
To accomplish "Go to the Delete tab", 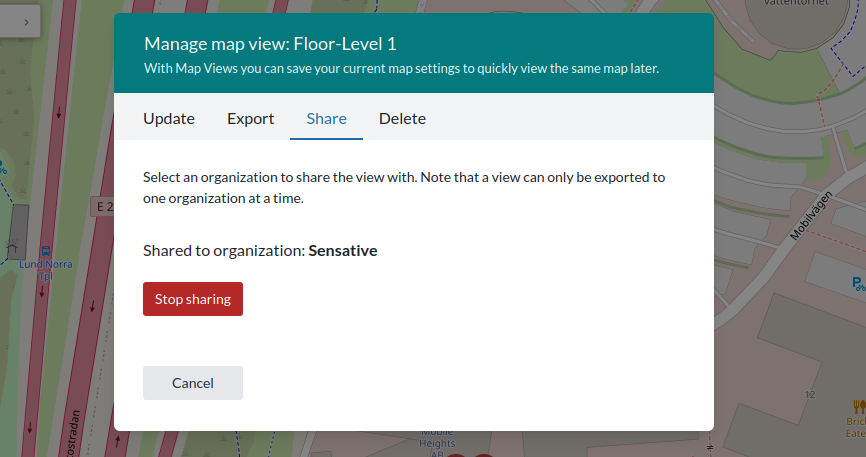I will [x=402, y=118].
